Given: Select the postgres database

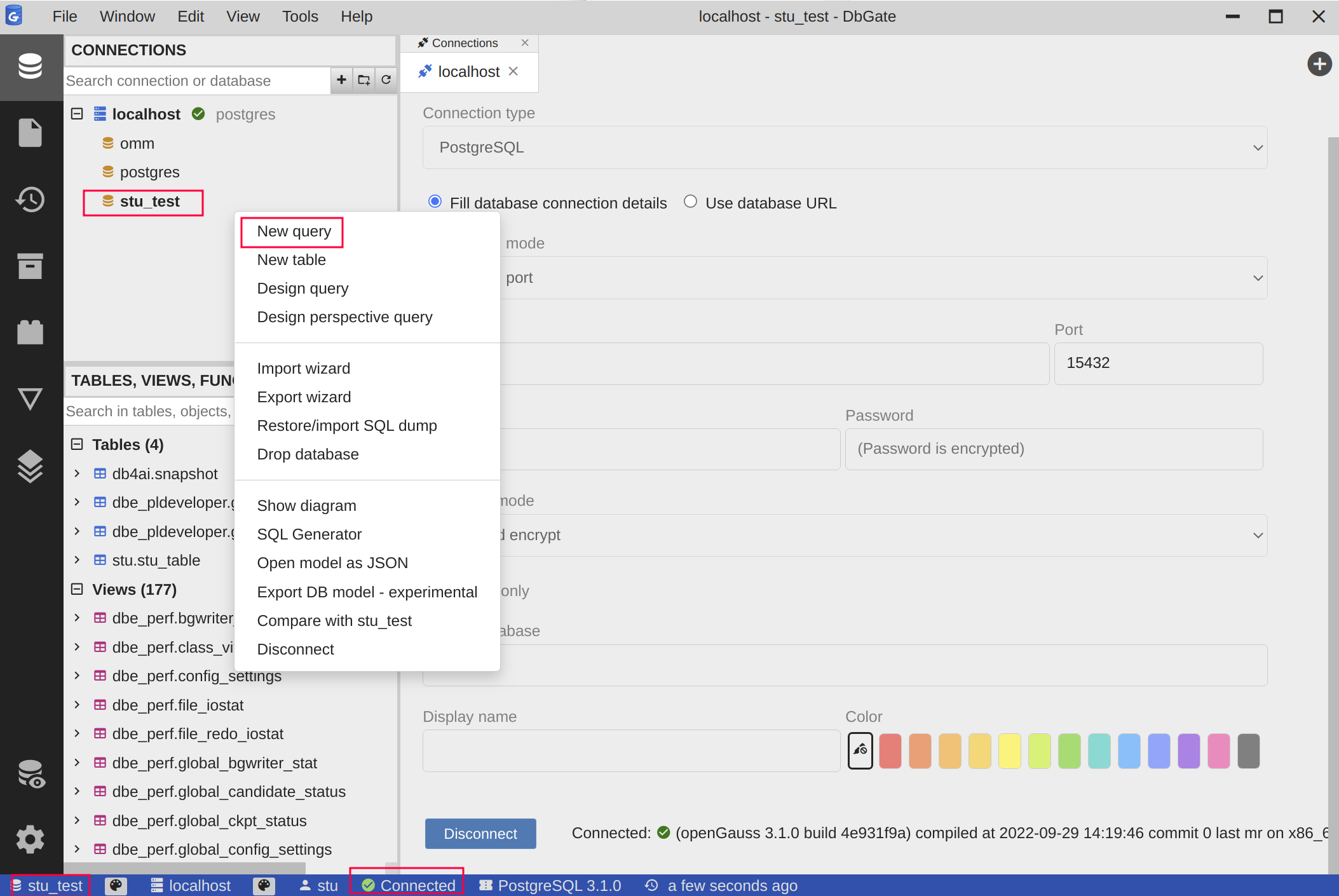Looking at the screenshot, I should tap(141, 172).
